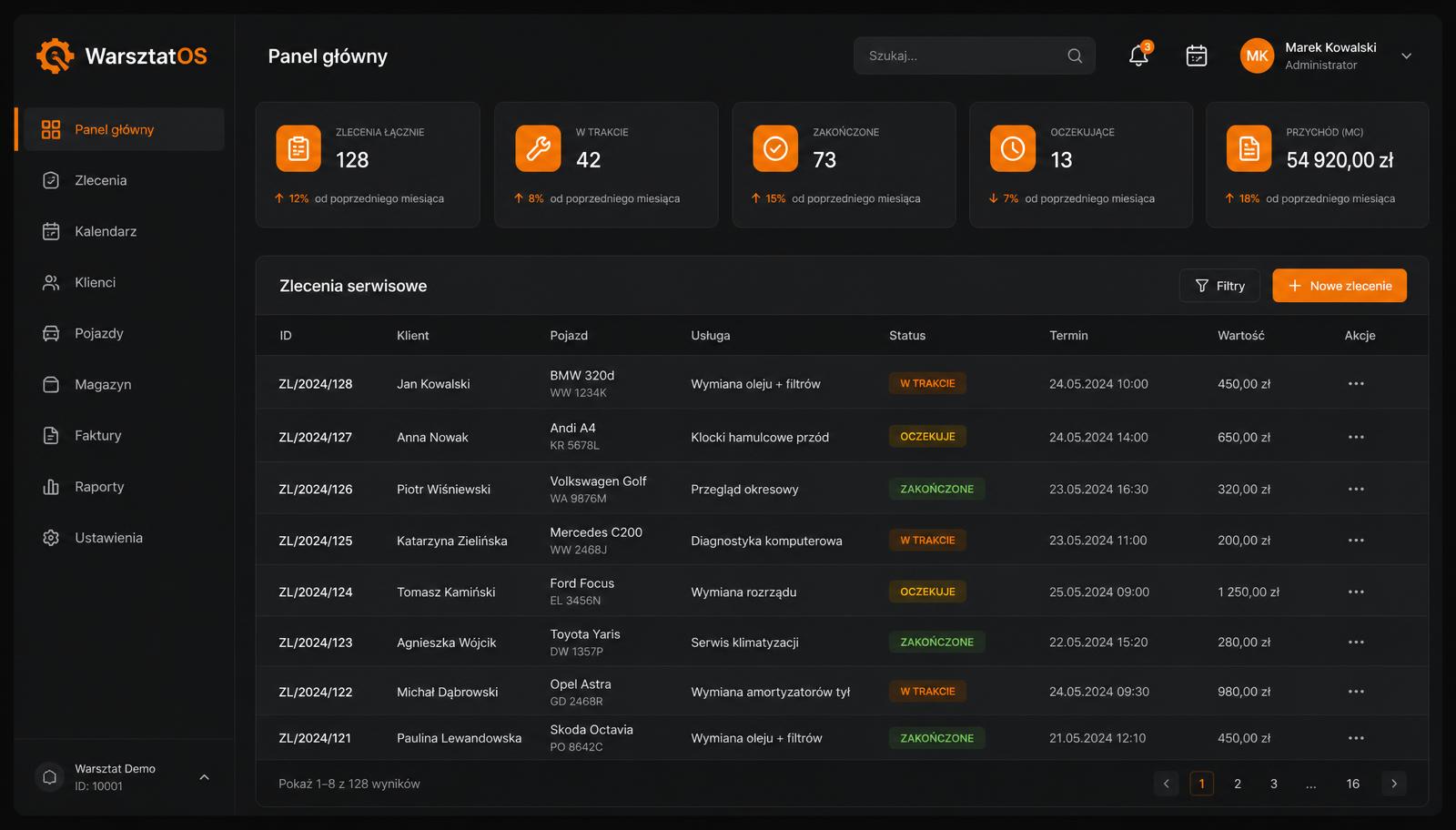Click the Przychód document icon

coord(1249,148)
